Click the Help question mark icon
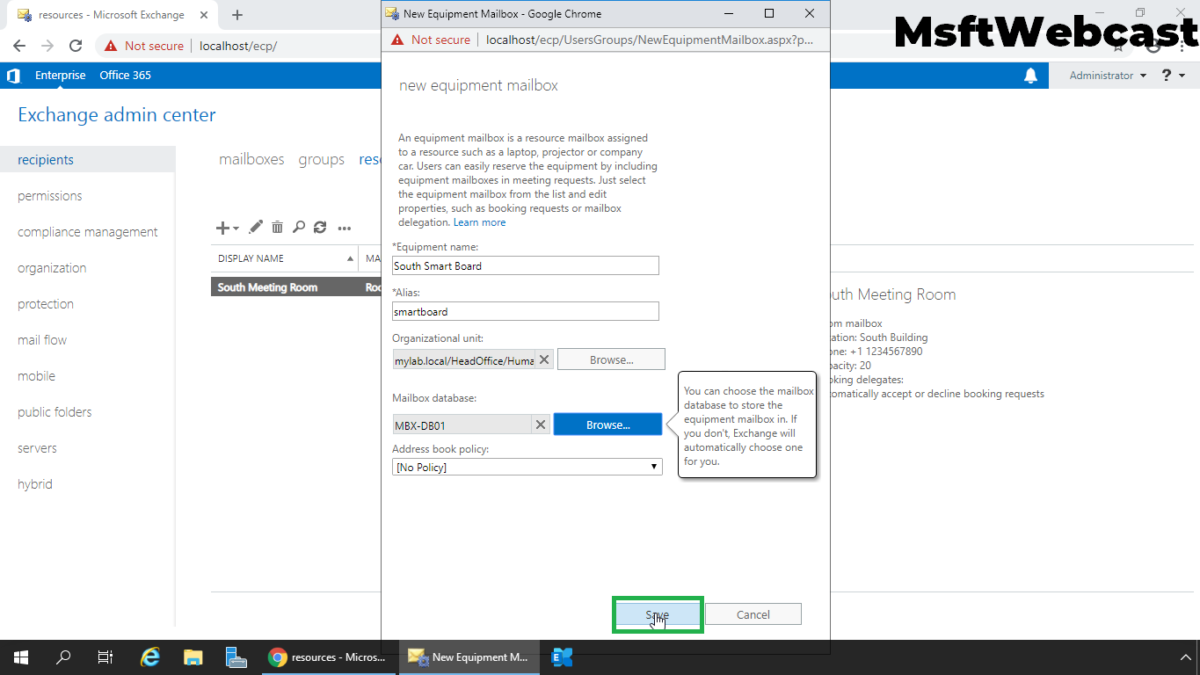The width and height of the screenshot is (1200, 675). (1166, 75)
